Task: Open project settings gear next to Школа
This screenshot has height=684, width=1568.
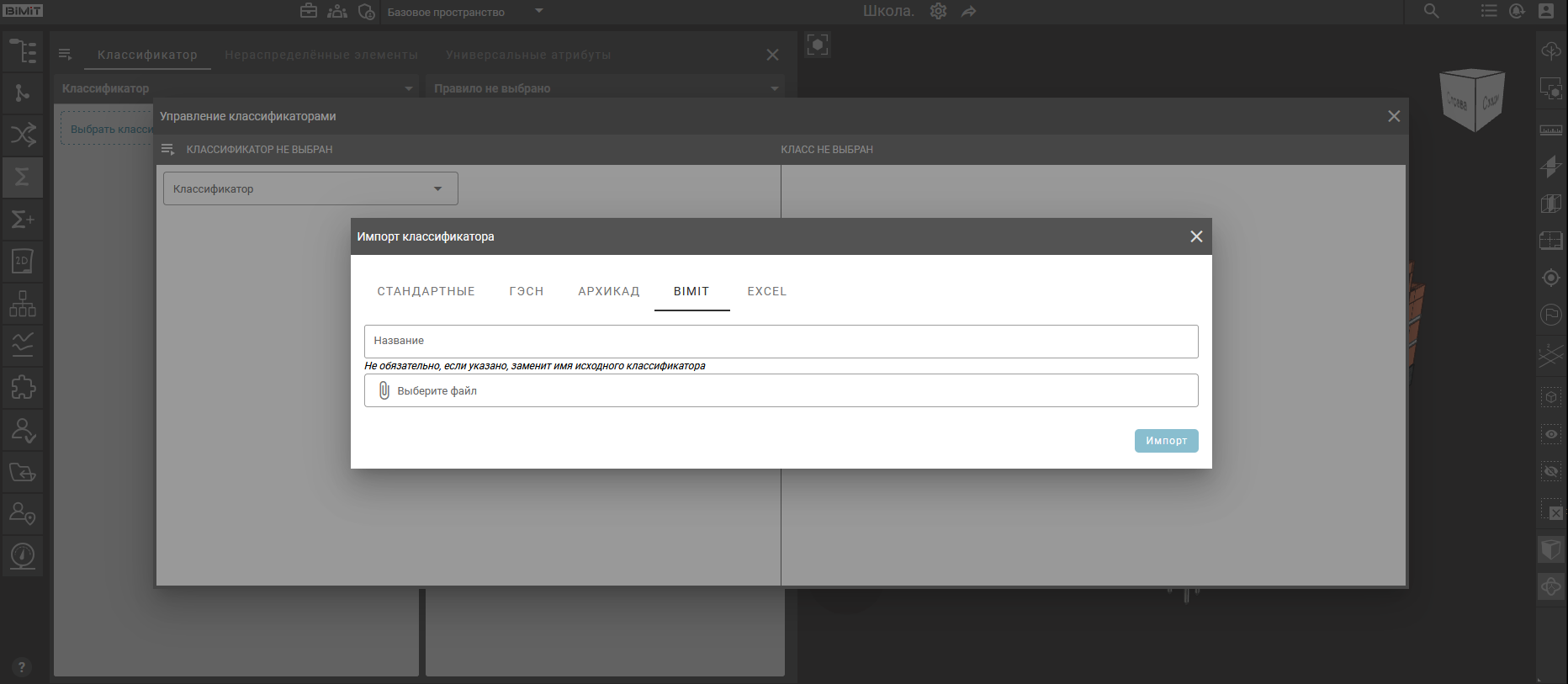Action: click(x=938, y=11)
